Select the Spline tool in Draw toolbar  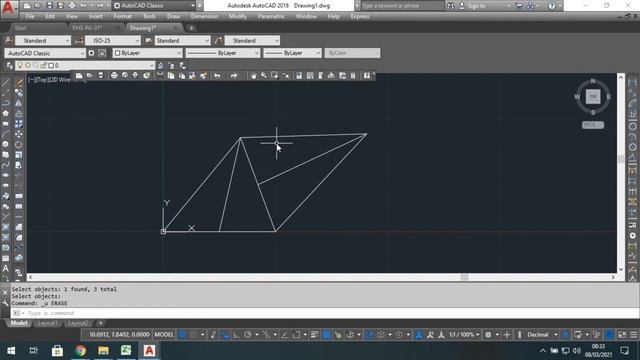[x=5, y=165]
